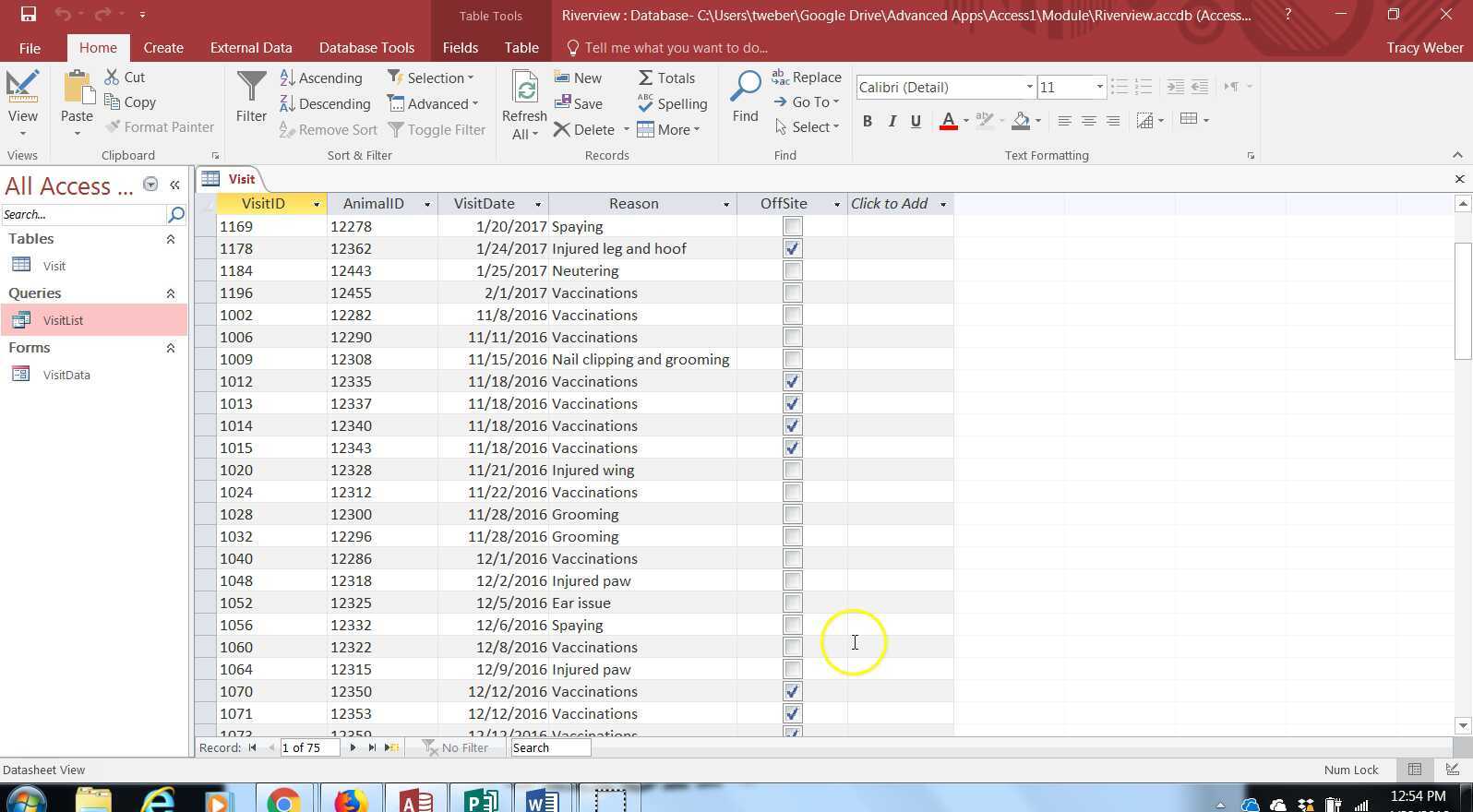The image size is (1473, 812).
Task: Sort records Descending
Action: [x=325, y=104]
